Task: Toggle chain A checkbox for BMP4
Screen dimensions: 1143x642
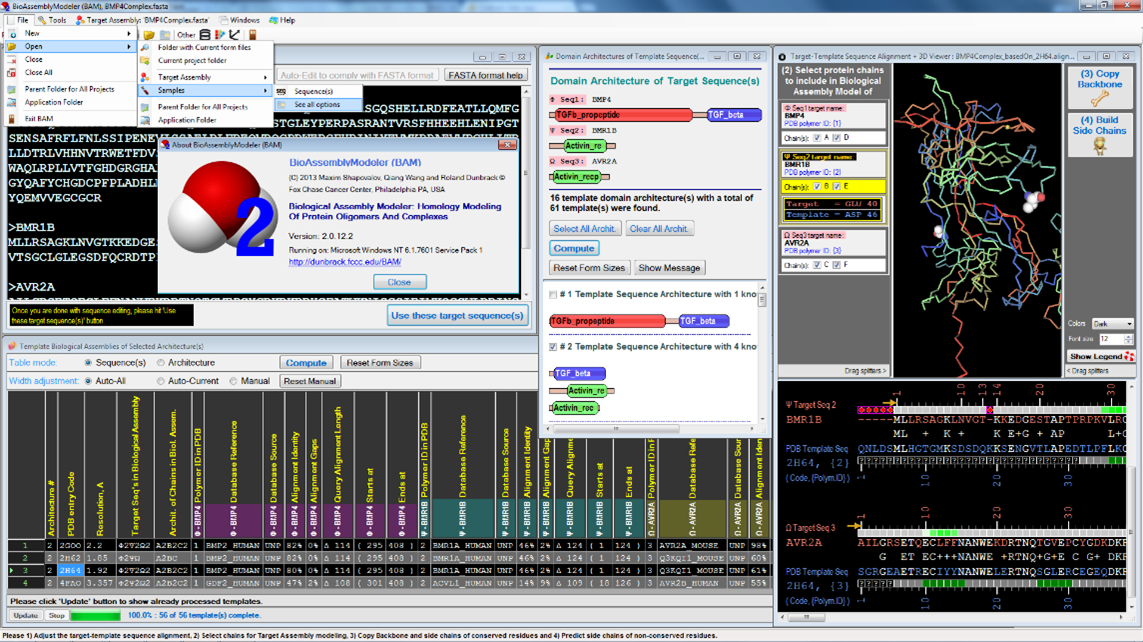Action: click(816, 138)
